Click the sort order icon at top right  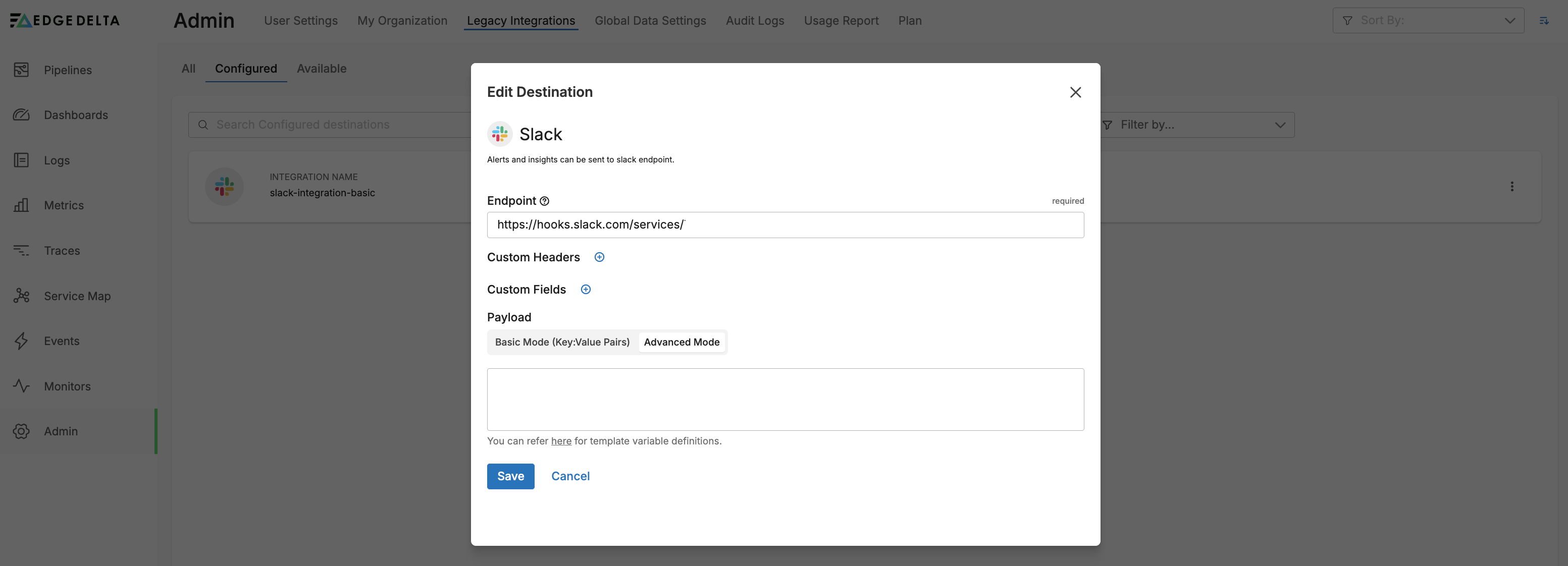(1544, 21)
